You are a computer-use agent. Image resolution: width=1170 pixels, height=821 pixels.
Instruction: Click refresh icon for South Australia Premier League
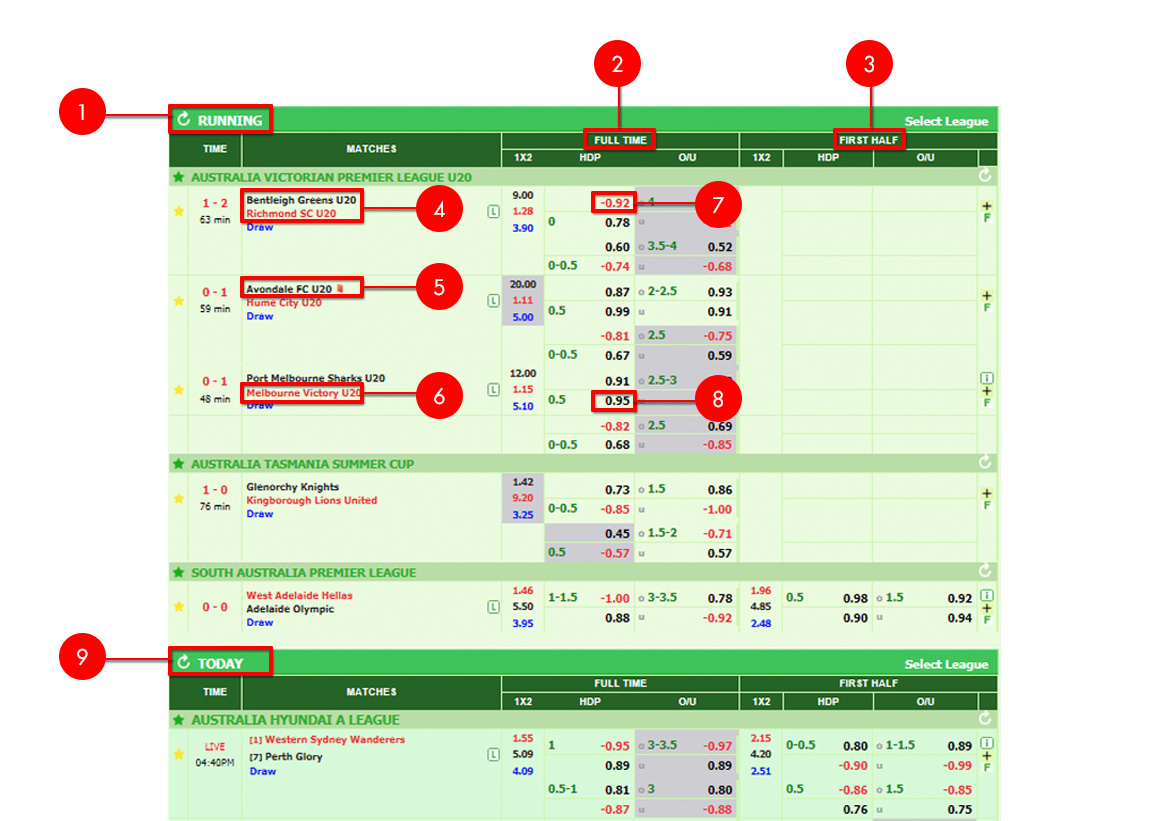[x=985, y=572]
